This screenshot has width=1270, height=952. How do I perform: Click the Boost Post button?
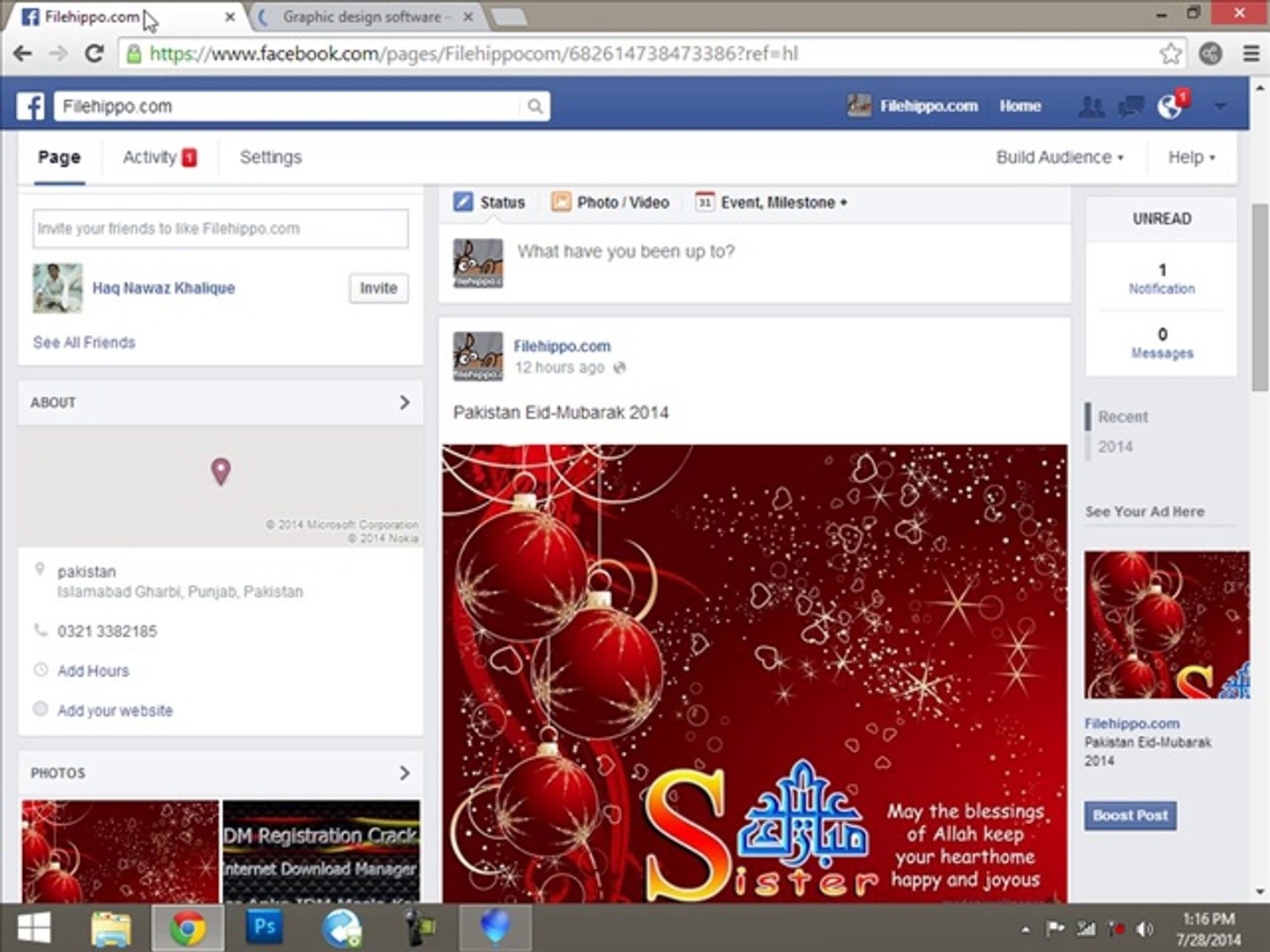coord(1130,815)
